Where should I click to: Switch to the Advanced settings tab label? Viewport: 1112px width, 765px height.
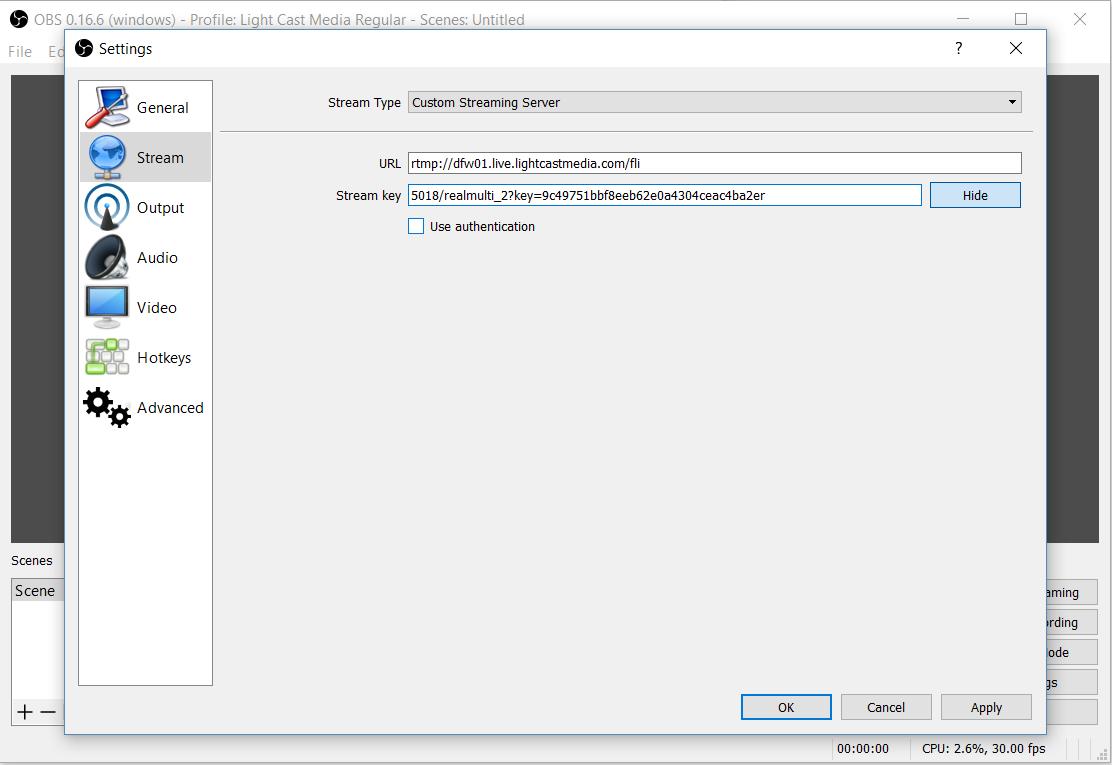coord(170,408)
